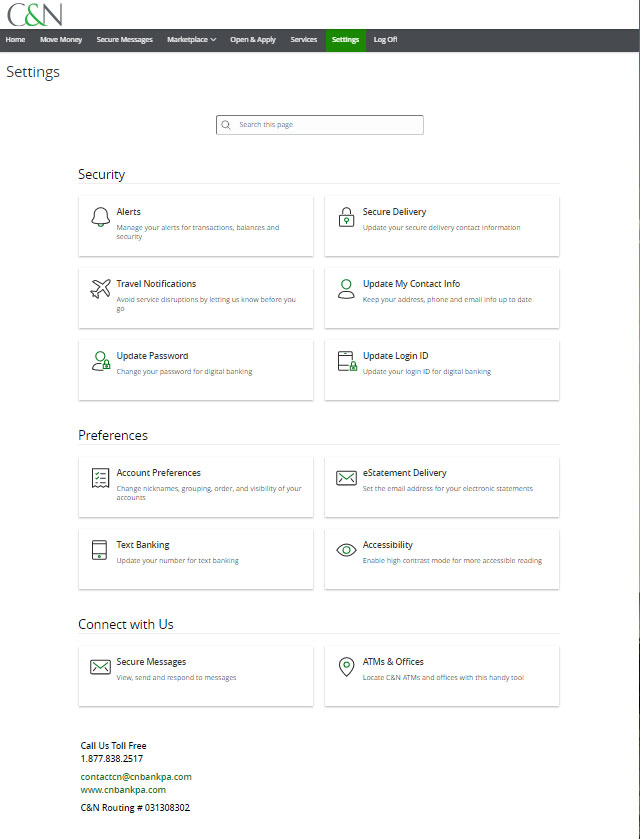Click the Connect with Us heading
The image size is (640, 839).
(x=126, y=624)
